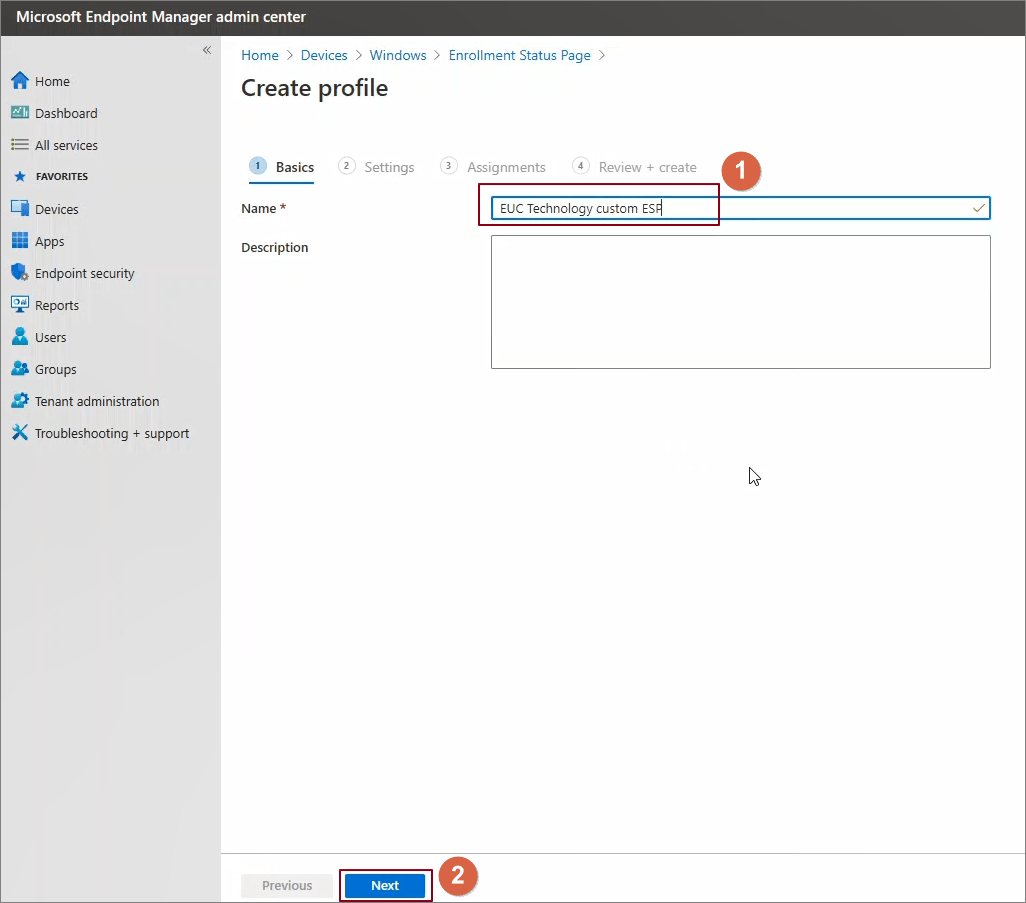Click the Favorites star icon

click(x=20, y=177)
